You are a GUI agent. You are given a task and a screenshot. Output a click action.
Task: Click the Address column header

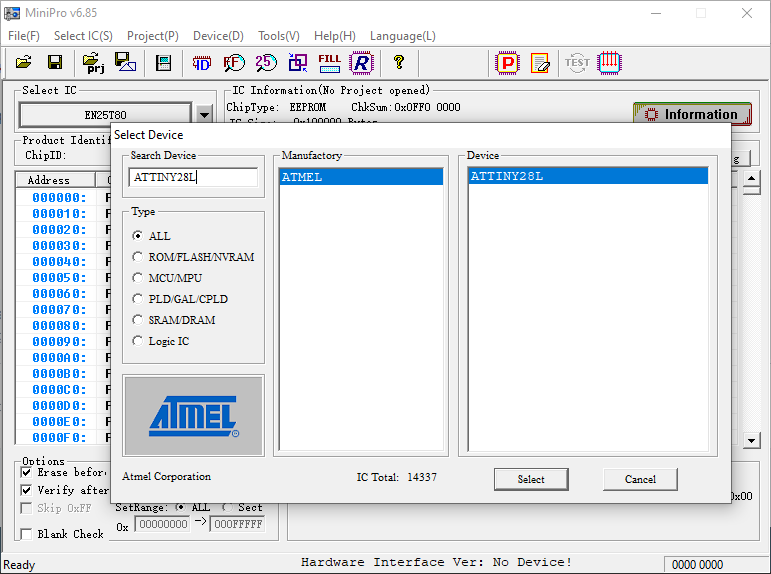[x=55, y=180]
